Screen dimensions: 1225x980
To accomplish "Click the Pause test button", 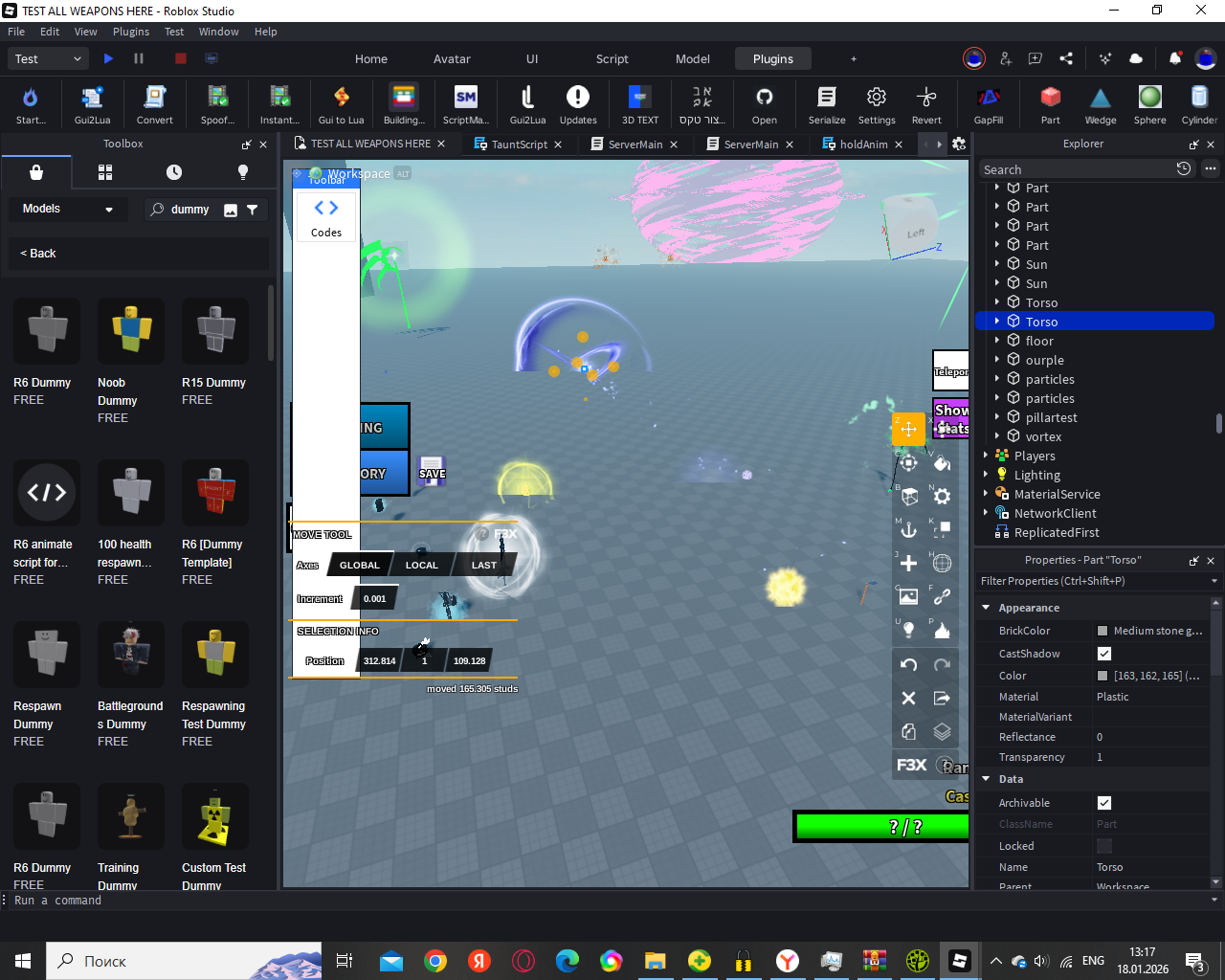I will [139, 58].
